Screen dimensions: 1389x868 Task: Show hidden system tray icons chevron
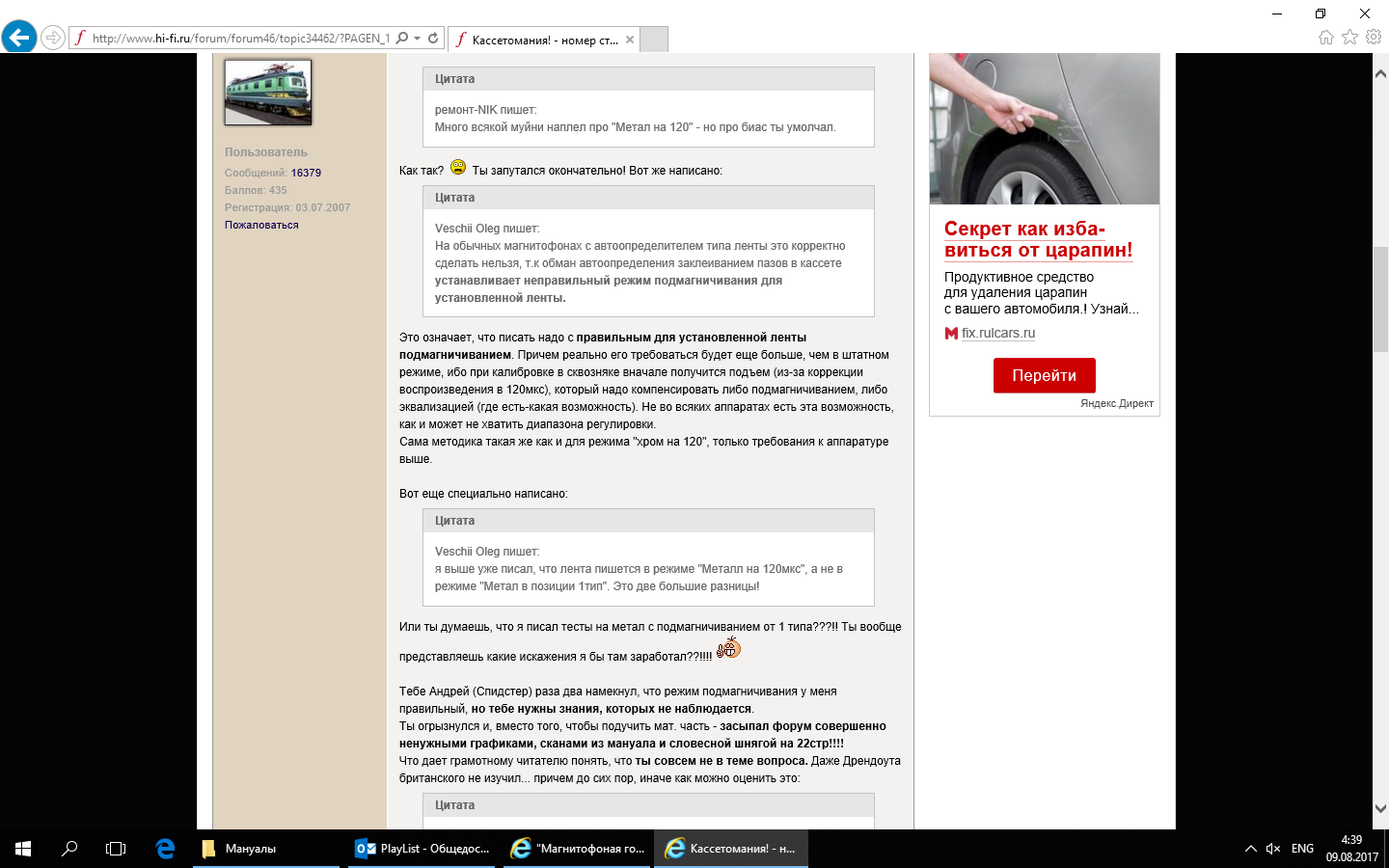[x=1250, y=849]
